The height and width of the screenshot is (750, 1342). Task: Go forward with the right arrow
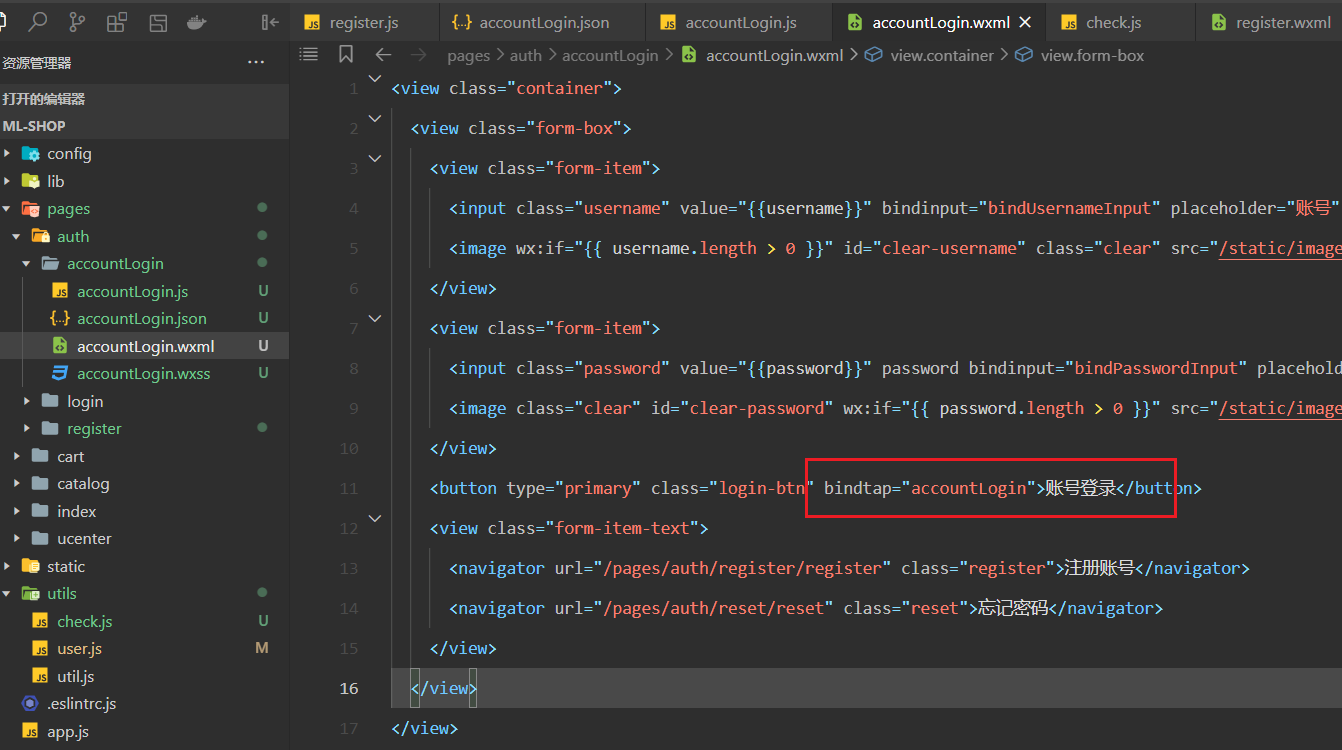tap(419, 55)
